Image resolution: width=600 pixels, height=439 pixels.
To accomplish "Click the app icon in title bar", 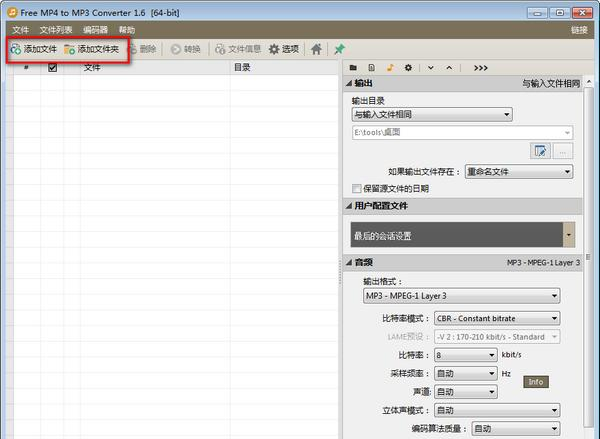I will tap(12, 12).
